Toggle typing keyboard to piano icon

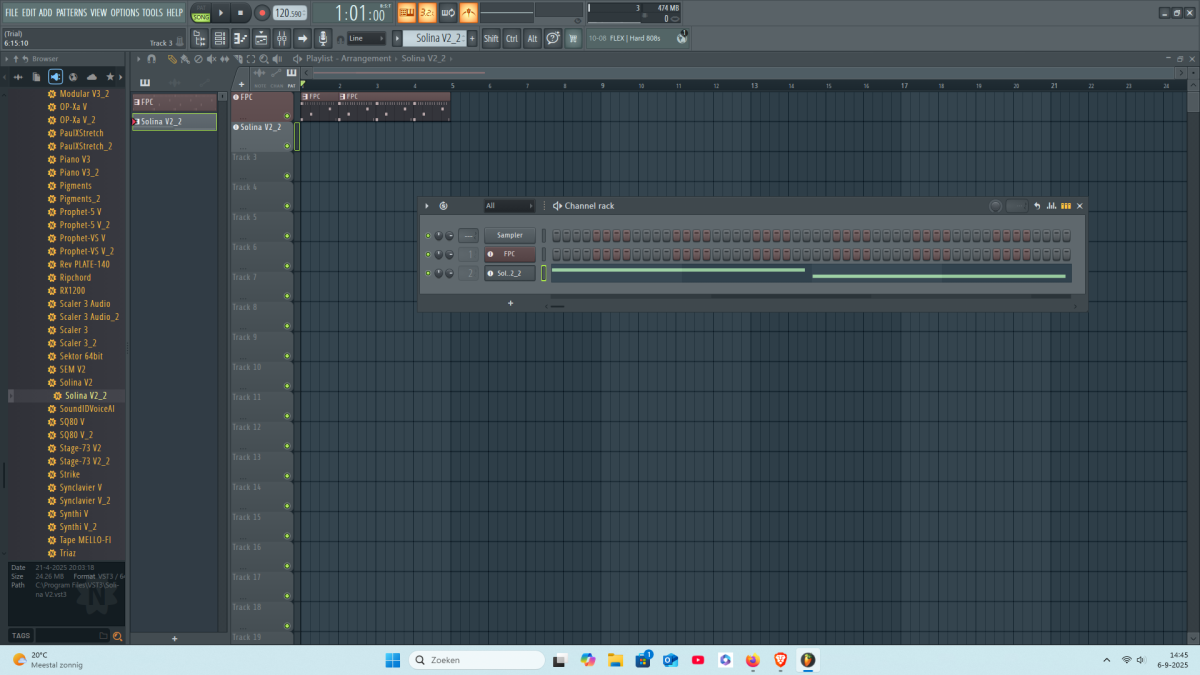(407, 13)
